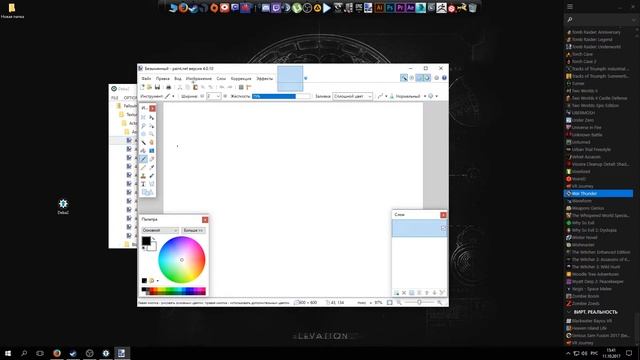The height and width of the screenshot is (360, 640).
Task: Click Firefox icon on the taskbar
Action: tap(57, 353)
